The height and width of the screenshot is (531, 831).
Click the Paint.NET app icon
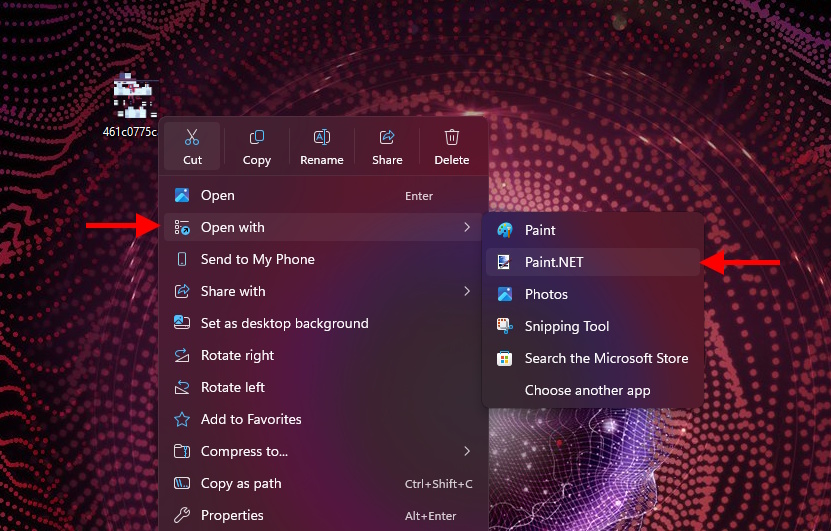coord(504,262)
